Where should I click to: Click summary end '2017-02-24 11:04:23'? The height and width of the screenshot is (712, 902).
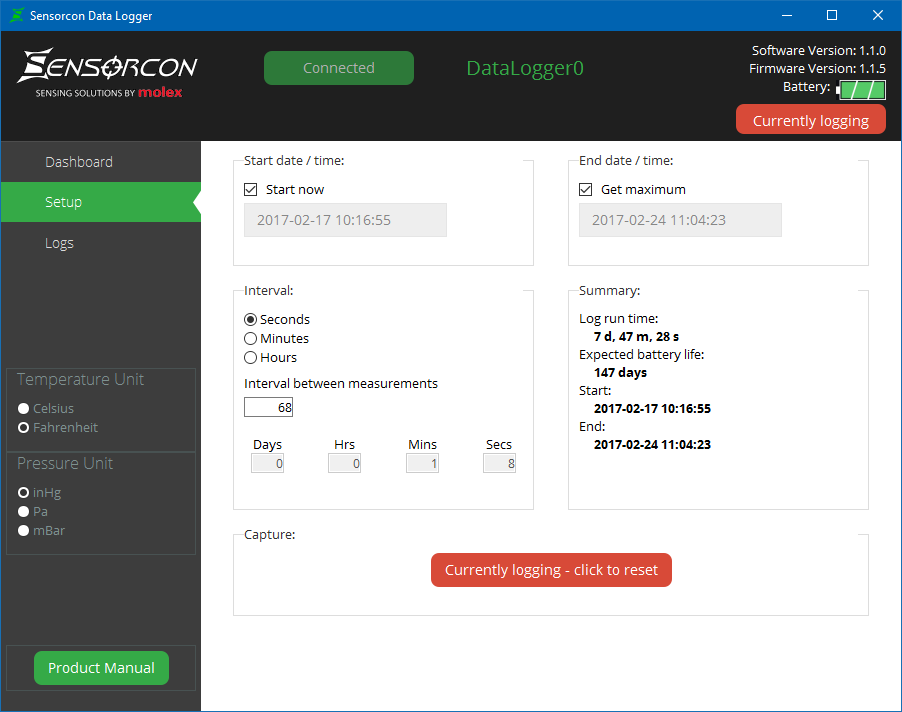(652, 445)
